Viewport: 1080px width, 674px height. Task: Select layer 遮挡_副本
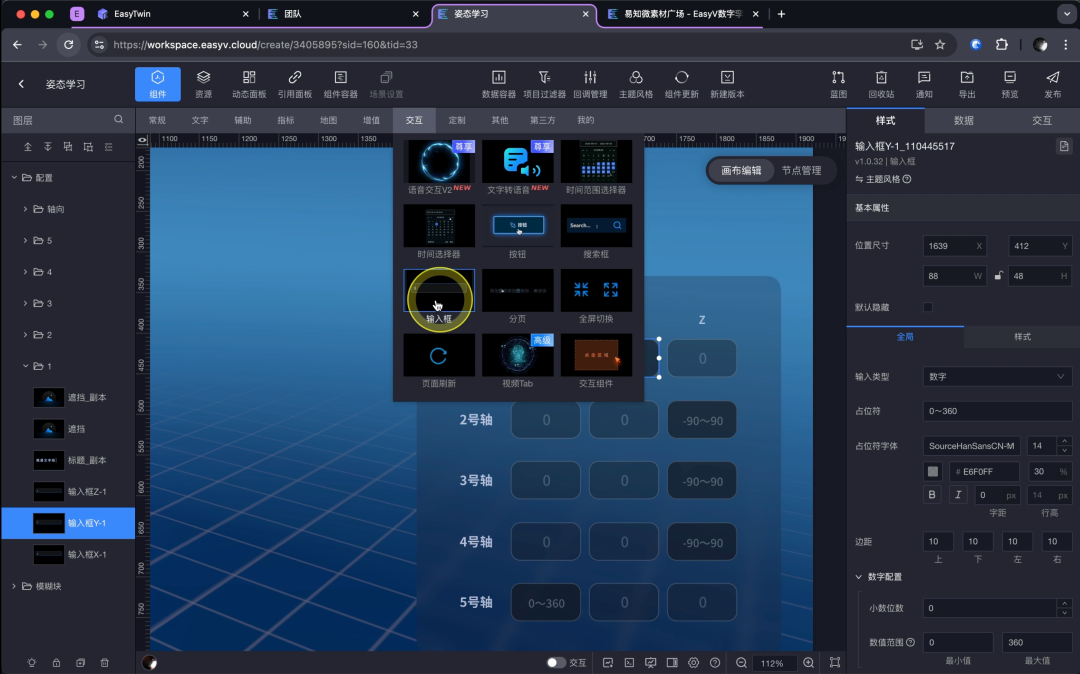(x=68, y=397)
